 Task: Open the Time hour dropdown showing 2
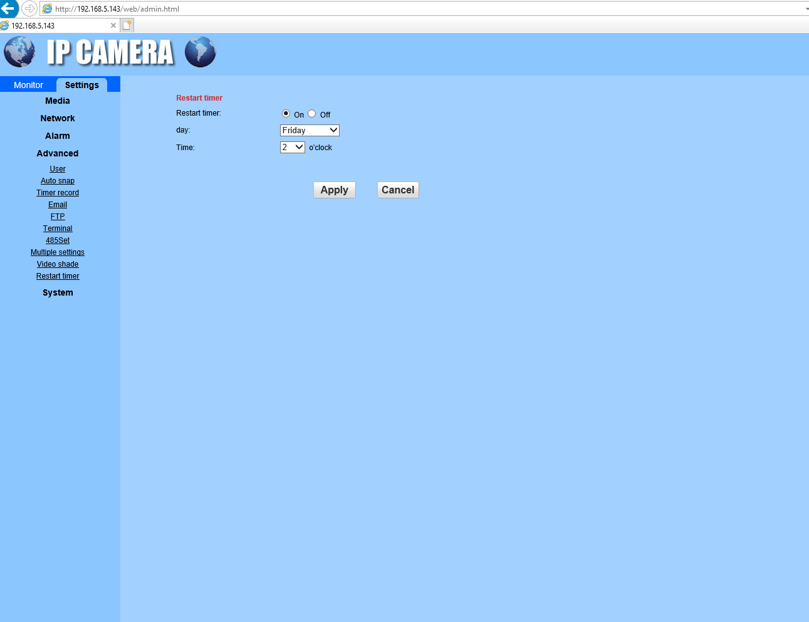coord(293,147)
